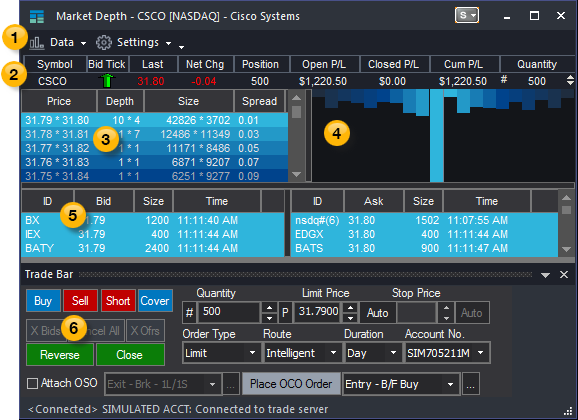Click the Symbol column header

coord(55,64)
